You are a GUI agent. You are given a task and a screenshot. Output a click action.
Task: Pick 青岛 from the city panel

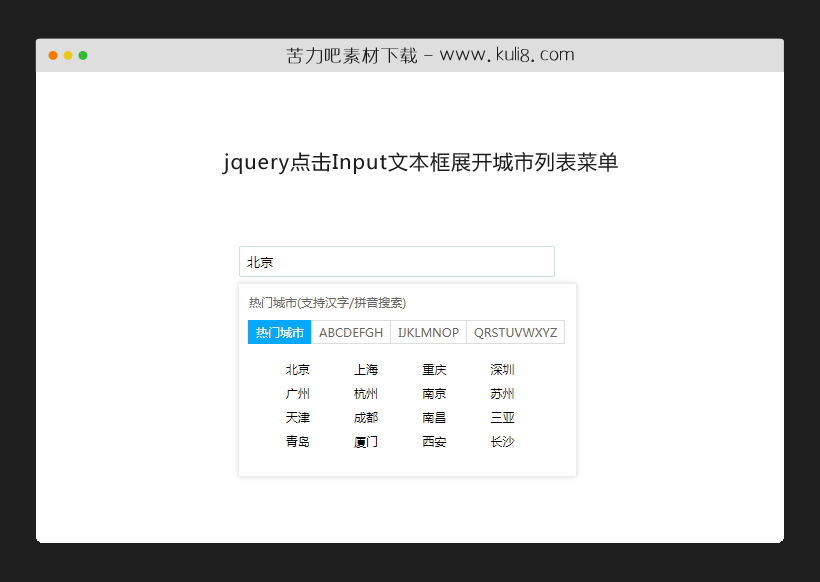pos(297,441)
